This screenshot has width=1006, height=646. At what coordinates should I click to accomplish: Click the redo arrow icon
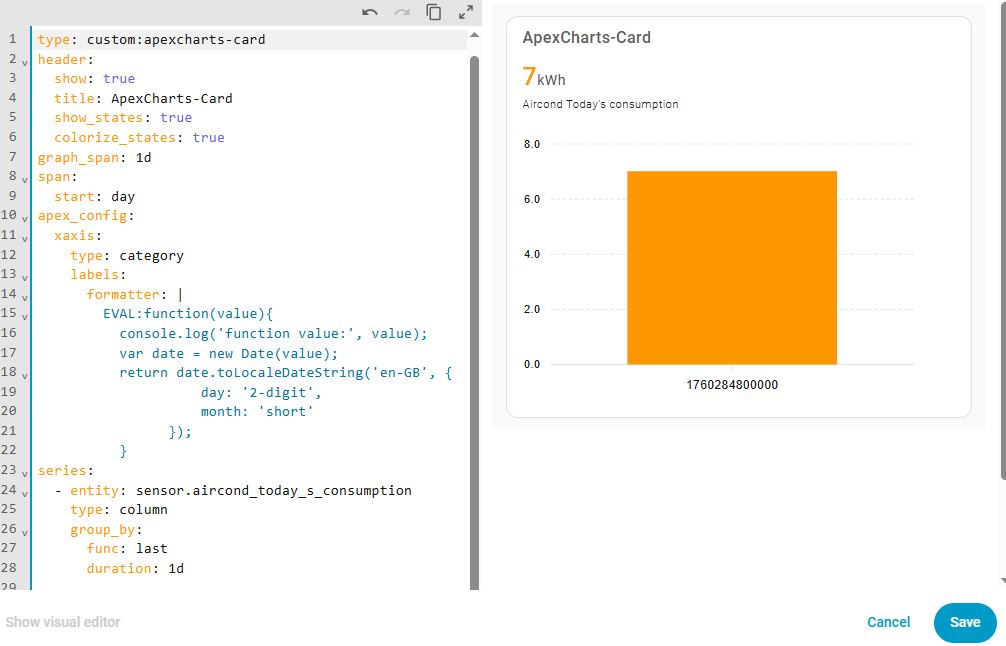[x=402, y=12]
